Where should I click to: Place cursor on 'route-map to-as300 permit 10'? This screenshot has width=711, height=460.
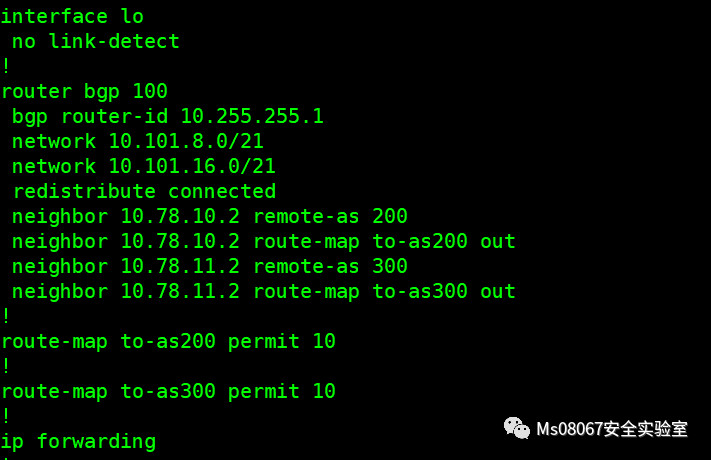coord(168,391)
